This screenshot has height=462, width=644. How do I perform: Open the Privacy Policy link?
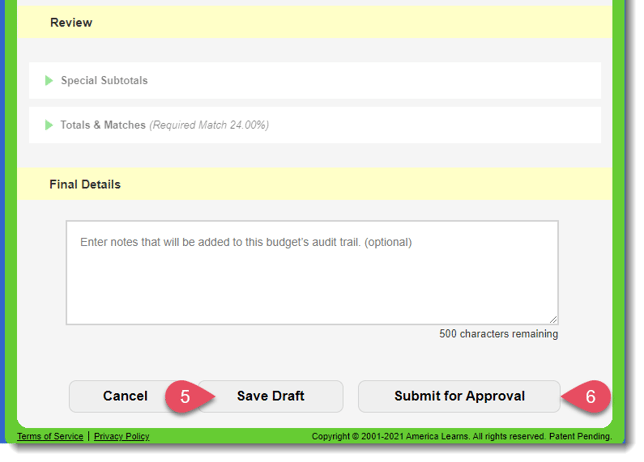121,436
